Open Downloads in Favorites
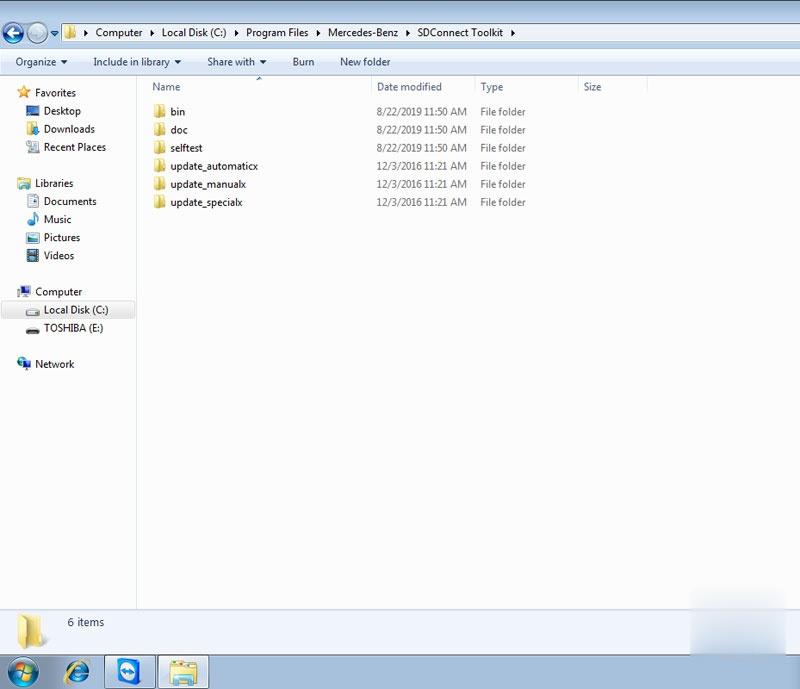 (69, 129)
